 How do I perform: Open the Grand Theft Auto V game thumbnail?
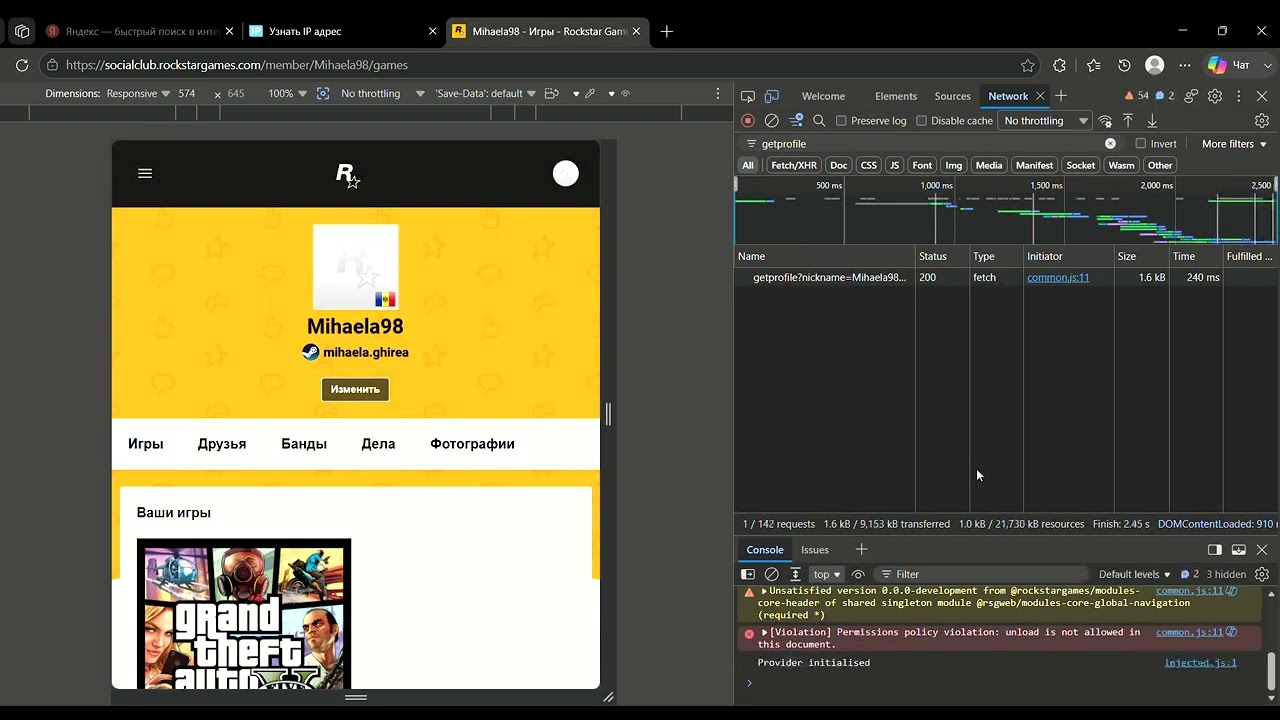[244, 613]
